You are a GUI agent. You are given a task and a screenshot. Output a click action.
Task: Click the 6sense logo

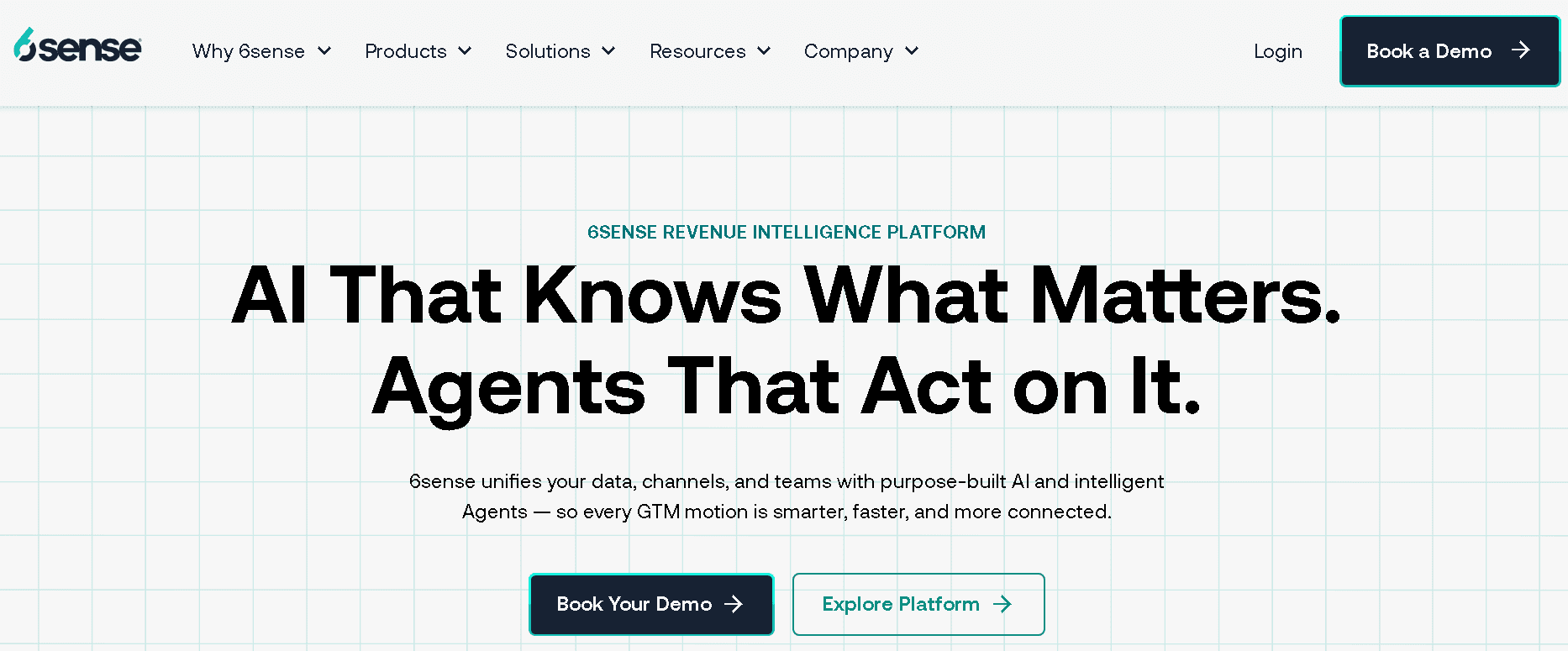(x=77, y=45)
